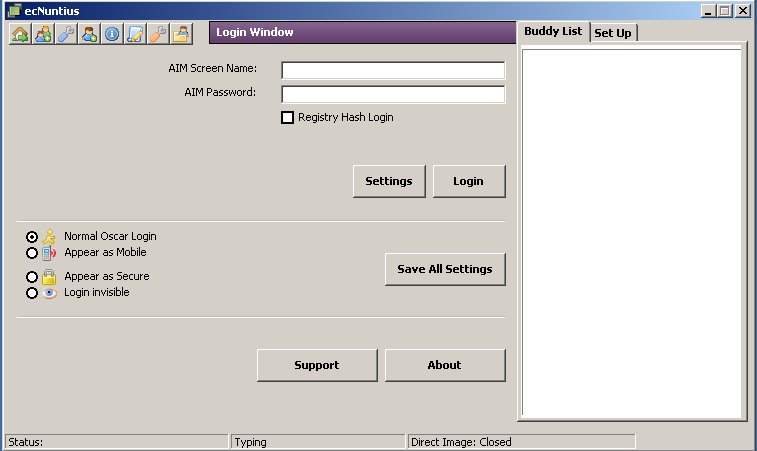The height and width of the screenshot is (451, 757).
Task: Focus the AIM Password field
Action: point(393,95)
